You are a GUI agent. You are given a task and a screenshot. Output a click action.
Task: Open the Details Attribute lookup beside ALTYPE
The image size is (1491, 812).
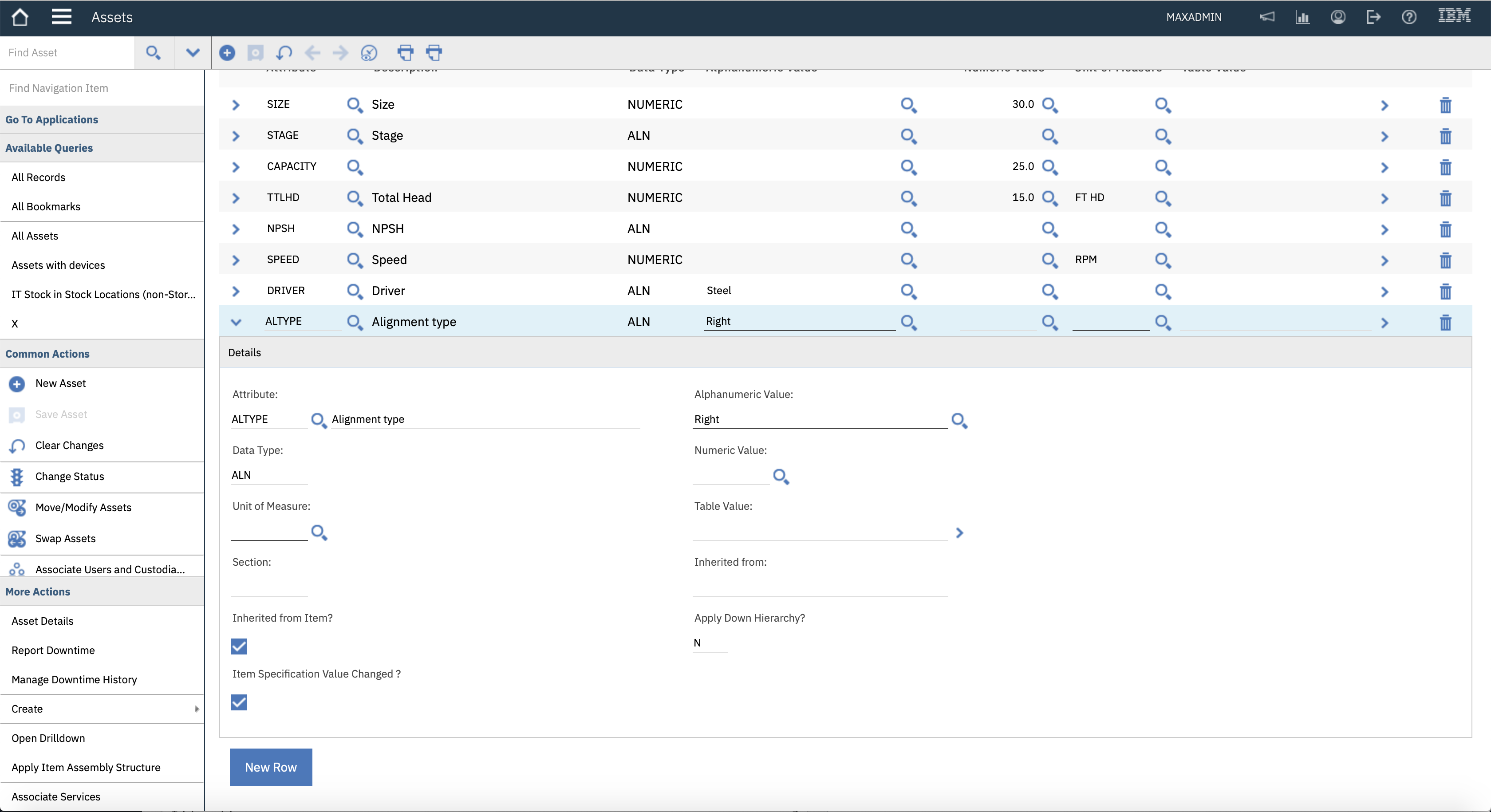coord(319,420)
